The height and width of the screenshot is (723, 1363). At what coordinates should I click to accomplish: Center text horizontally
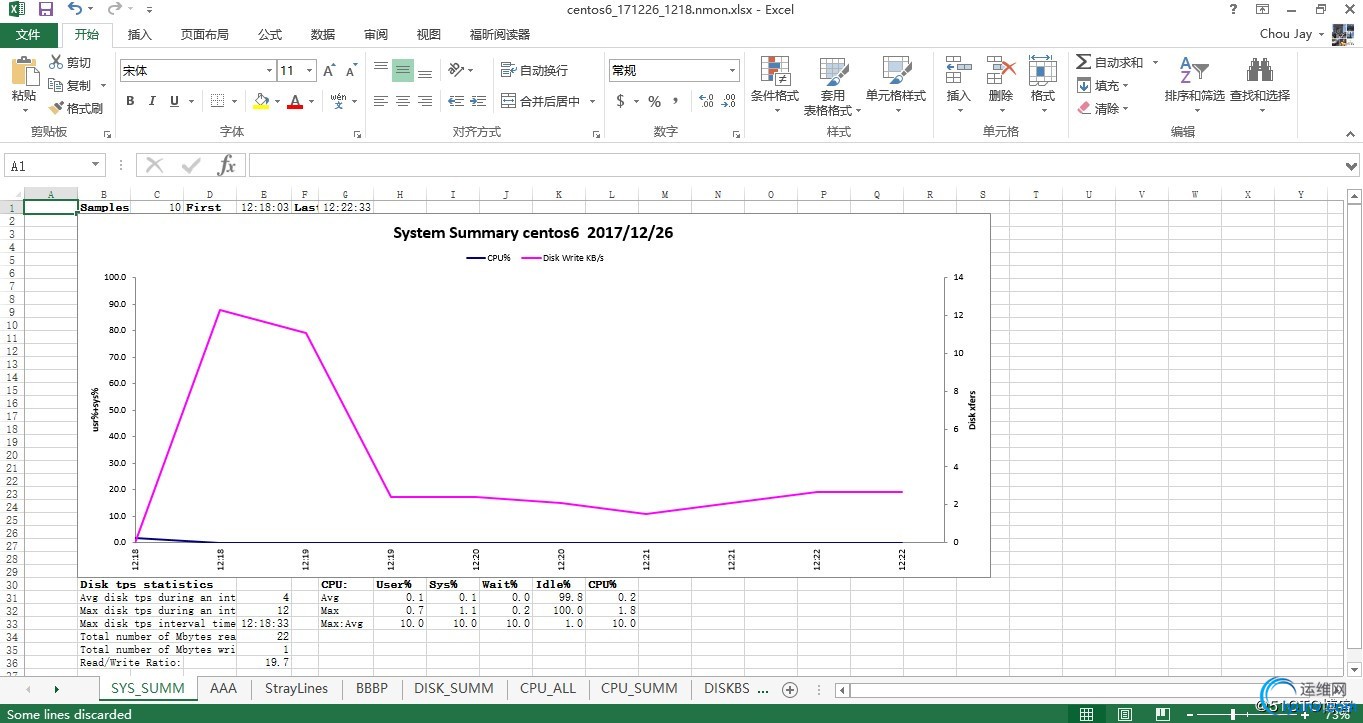(403, 101)
